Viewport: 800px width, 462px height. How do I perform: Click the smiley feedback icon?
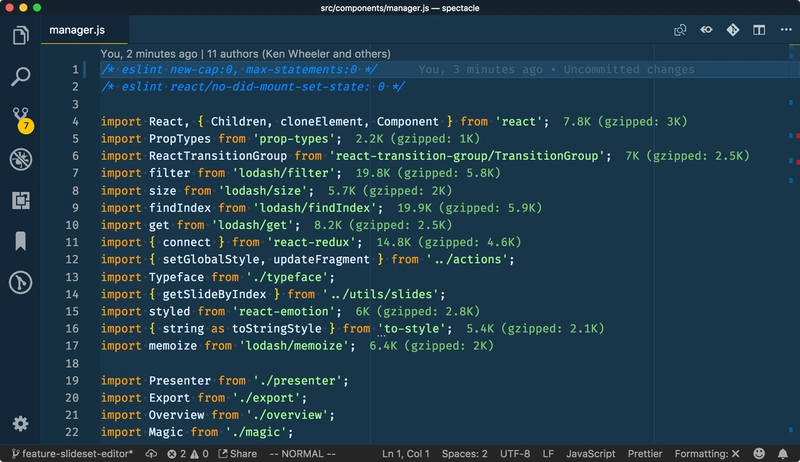[x=759, y=453]
